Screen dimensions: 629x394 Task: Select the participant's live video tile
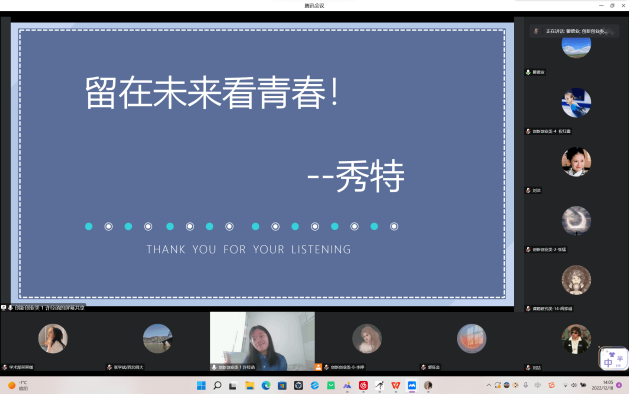[262, 341]
